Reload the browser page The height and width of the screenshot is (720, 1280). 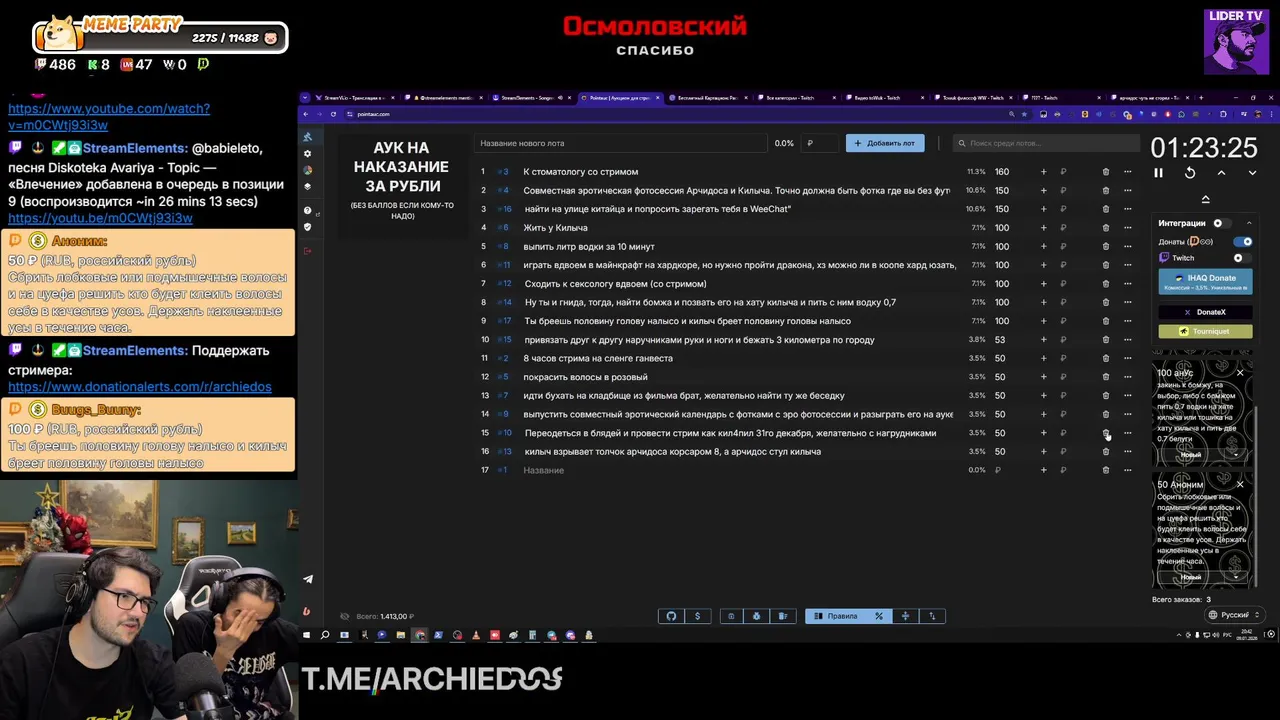coord(333,114)
